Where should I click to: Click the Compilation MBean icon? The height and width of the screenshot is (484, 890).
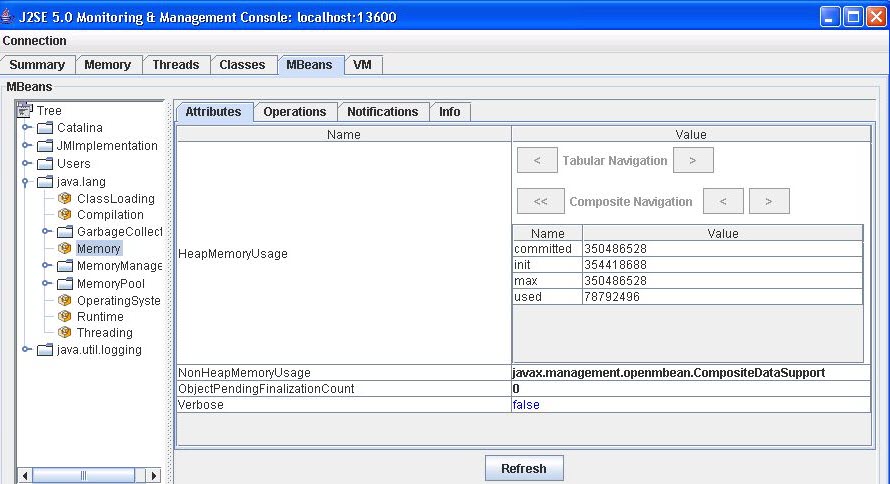65,214
